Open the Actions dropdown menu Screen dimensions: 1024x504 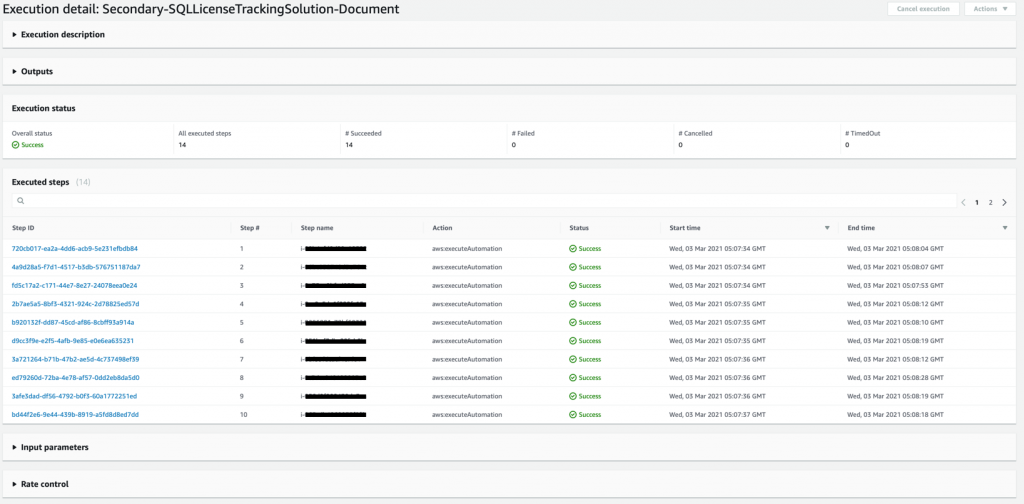coord(990,8)
